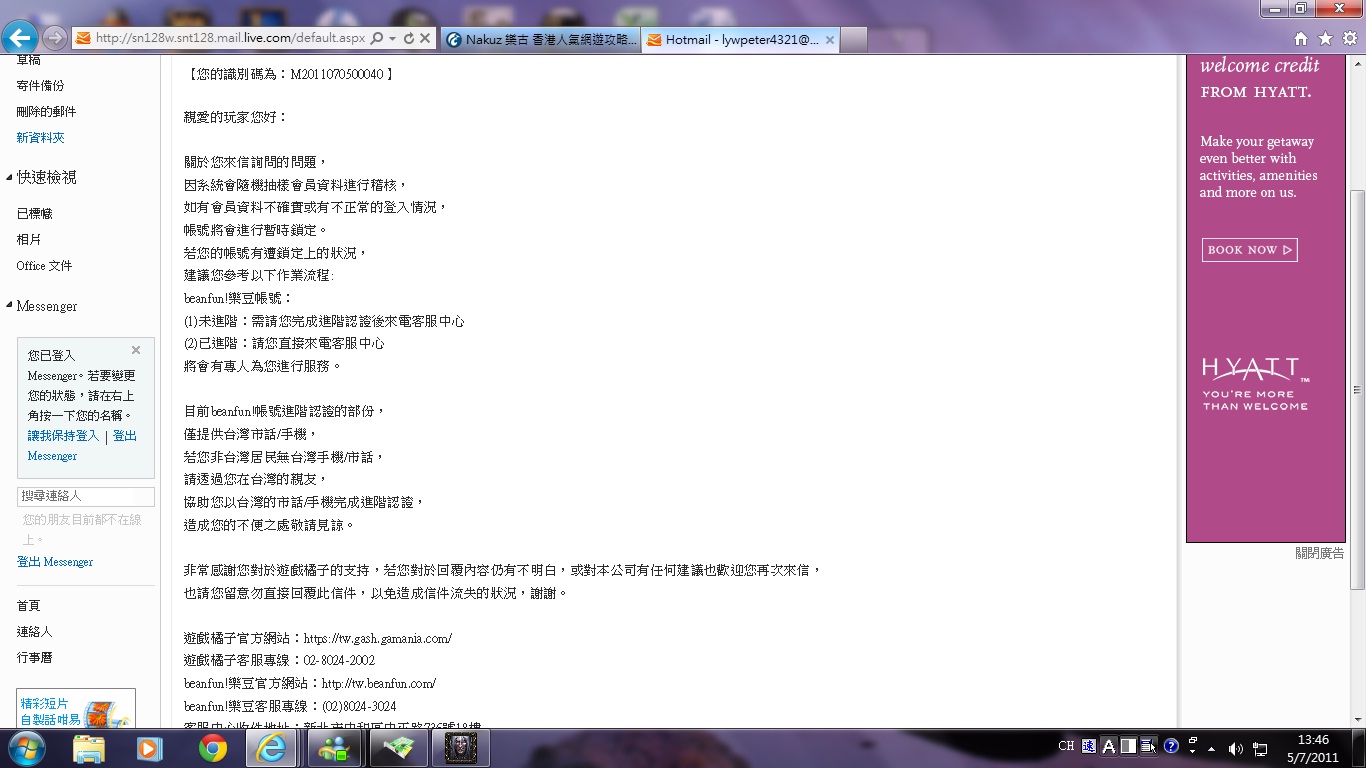Click the 登出 Messenger link

pyautogui.click(x=55, y=562)
